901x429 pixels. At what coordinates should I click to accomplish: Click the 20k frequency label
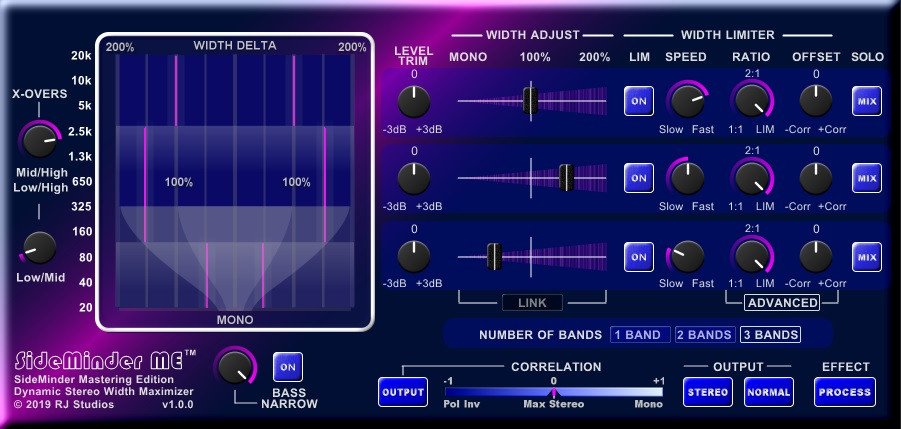(x=82, y=56)
